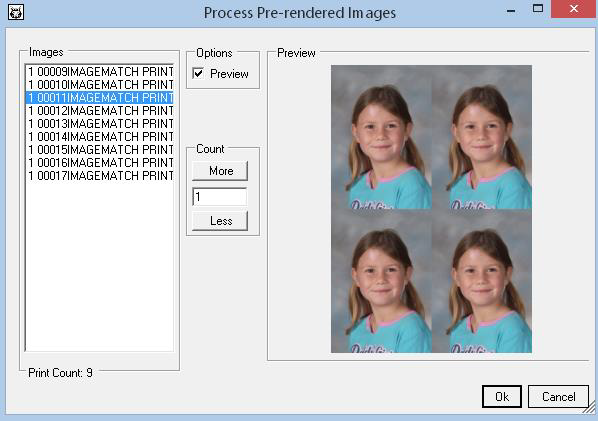Select the 00012 IMAGEMATCH PRINT entry
The width and height of the screenshot is (598, 421).
tap(100, 111)
